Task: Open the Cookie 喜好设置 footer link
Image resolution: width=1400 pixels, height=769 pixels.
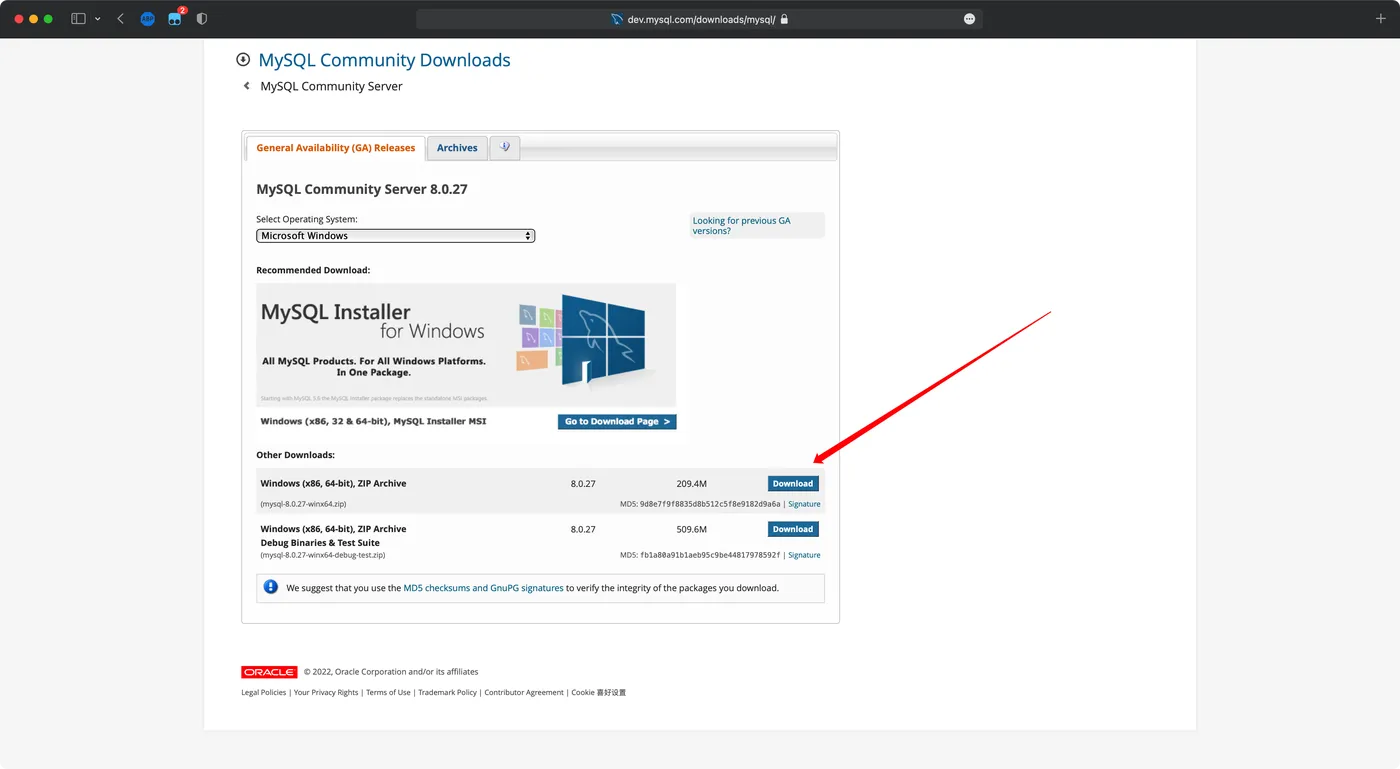Action: coord(598,692)
